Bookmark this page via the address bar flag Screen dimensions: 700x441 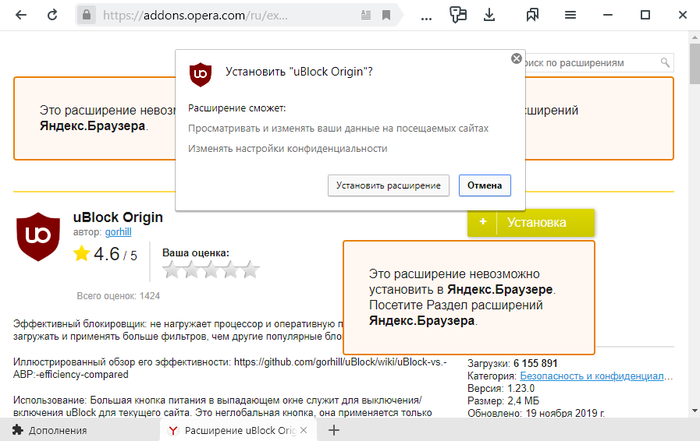coord(387,15)
